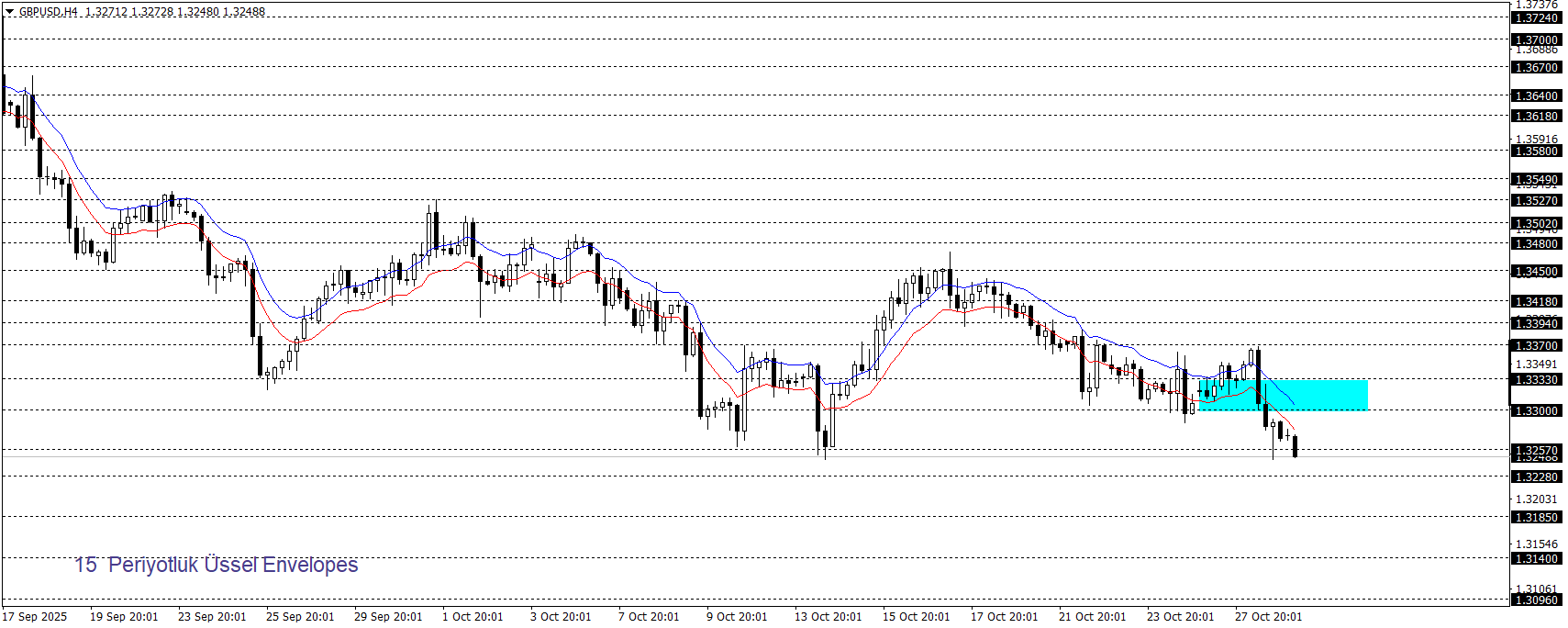Screen dimensions: 1568x628
Task: Click the 15 Oct 20:01 time label
Action: coord(917,617)
